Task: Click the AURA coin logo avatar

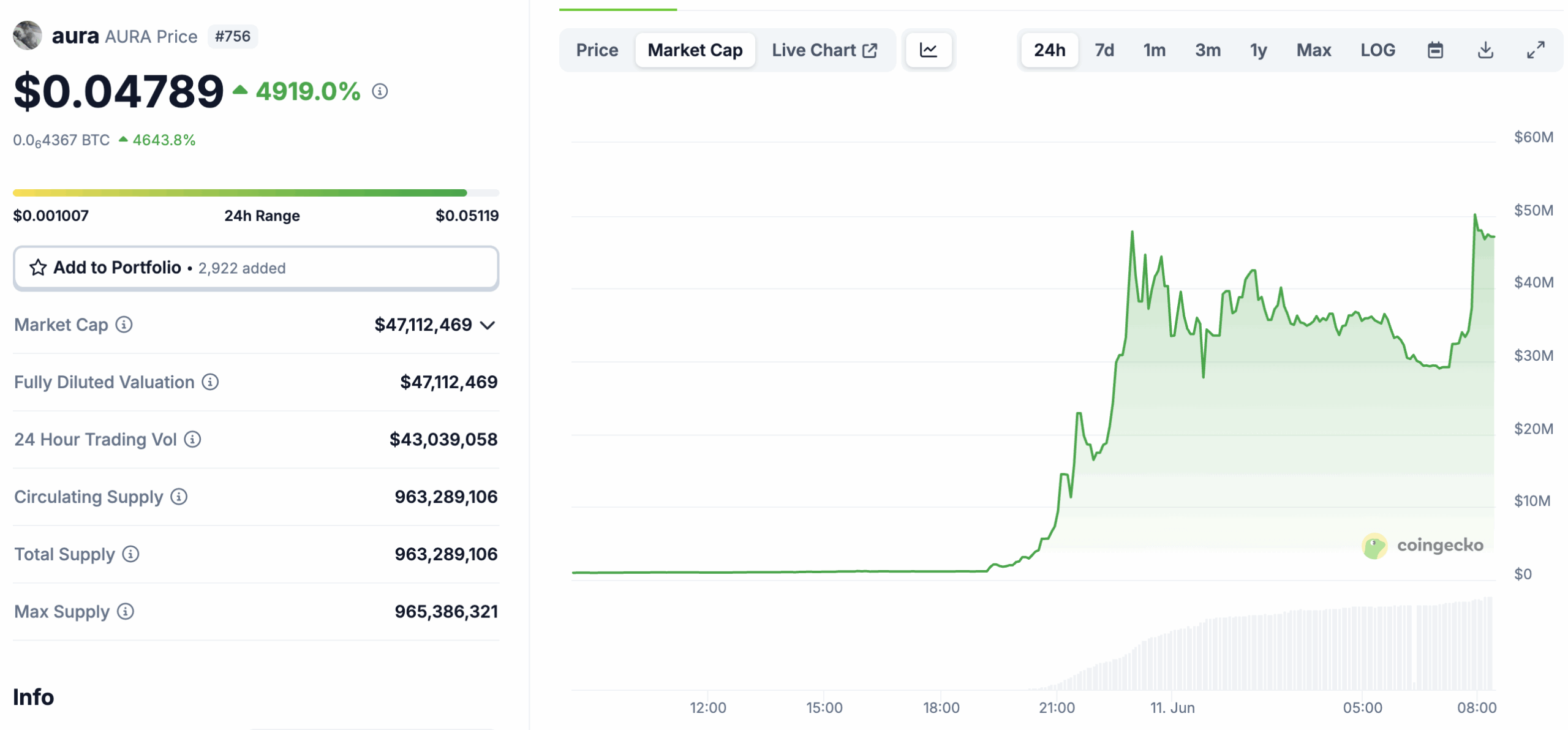Action: tap(28, 36)
